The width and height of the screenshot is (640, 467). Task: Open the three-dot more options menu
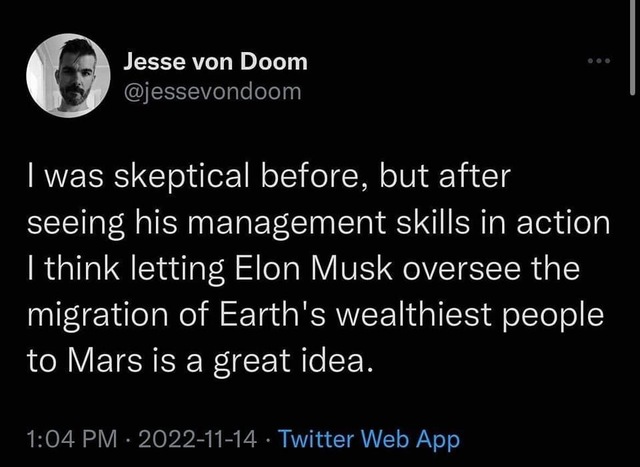pyautogui.click(x=599, y=61)
